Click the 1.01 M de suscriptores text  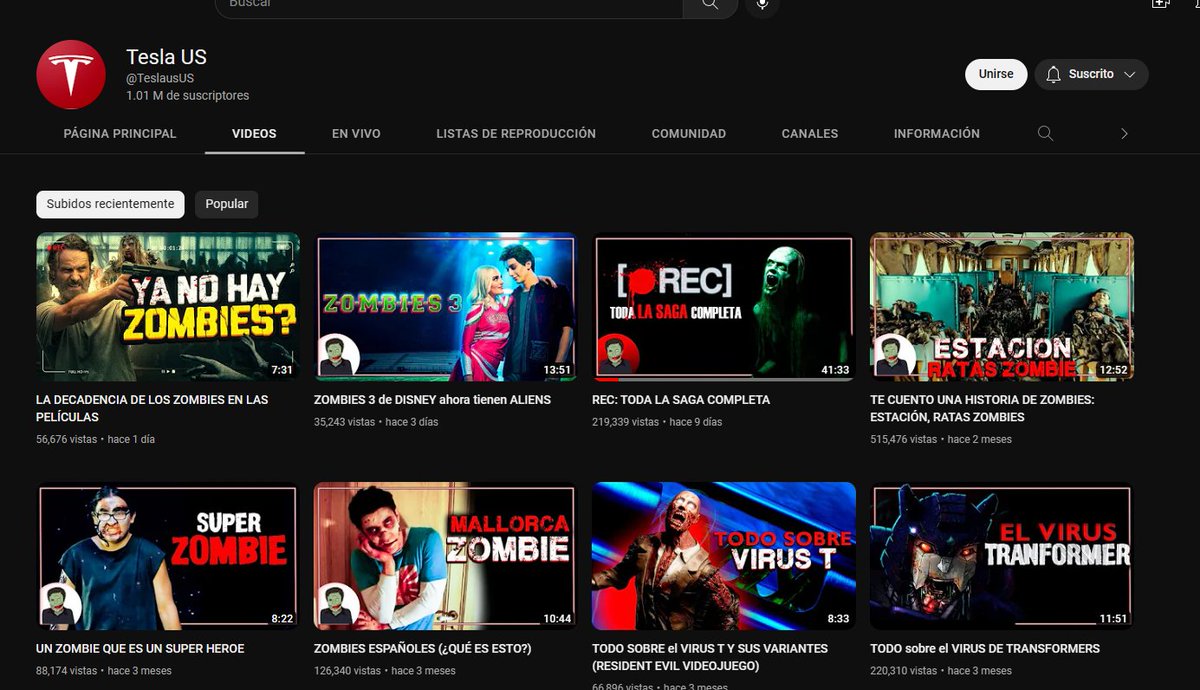[188, 96]
